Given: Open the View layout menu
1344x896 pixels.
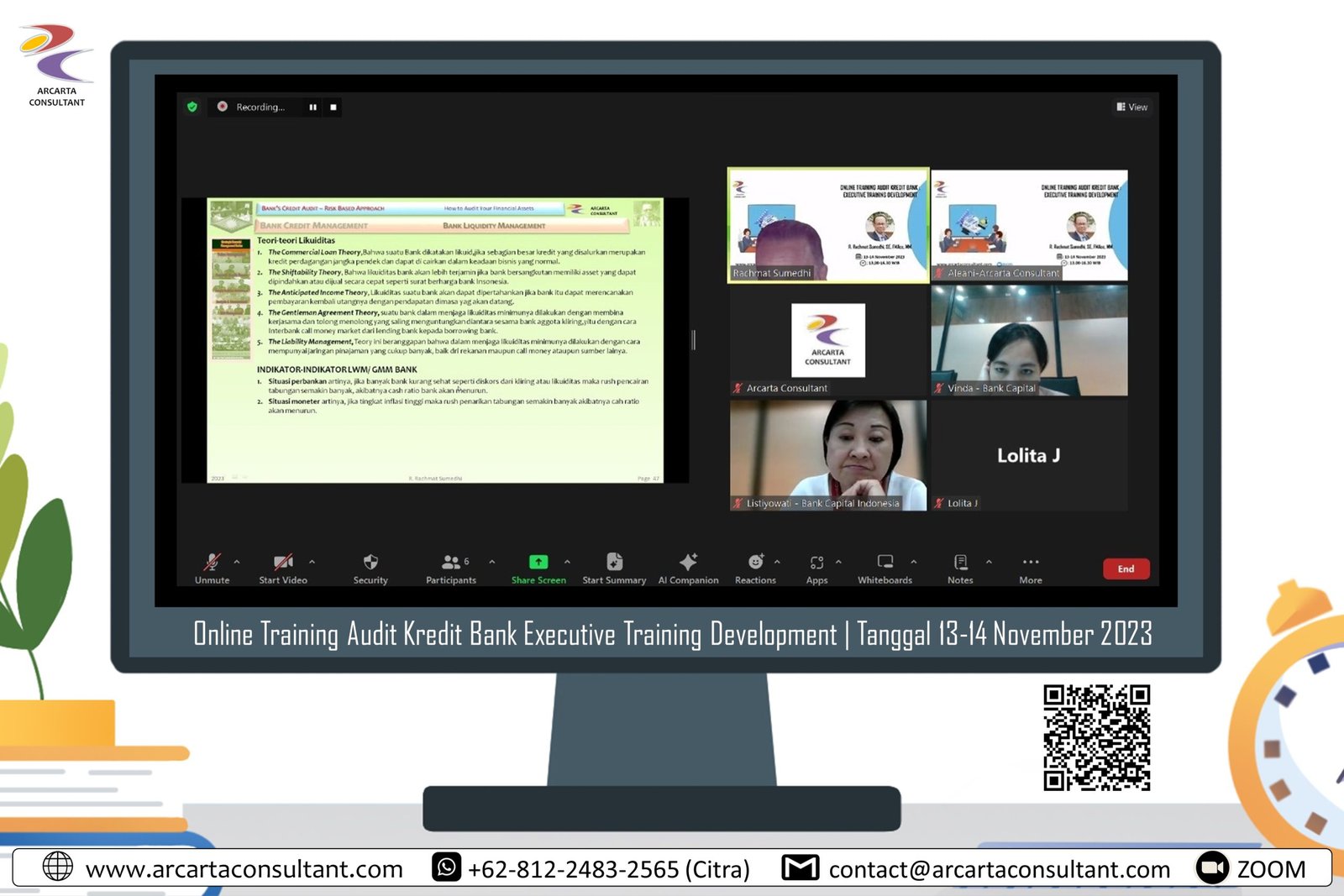Looking at the screenshot, I should click(1131, 107).
